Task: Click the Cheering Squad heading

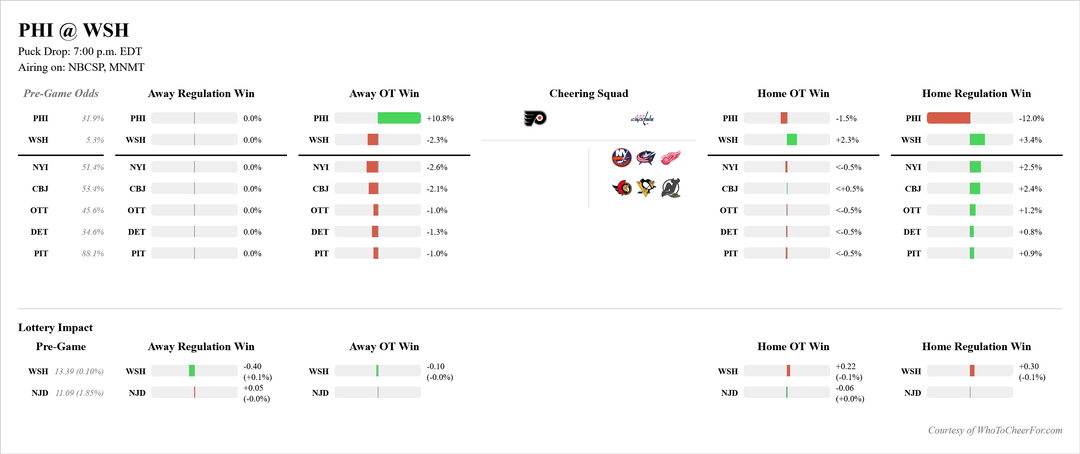Action: (588, 94)
